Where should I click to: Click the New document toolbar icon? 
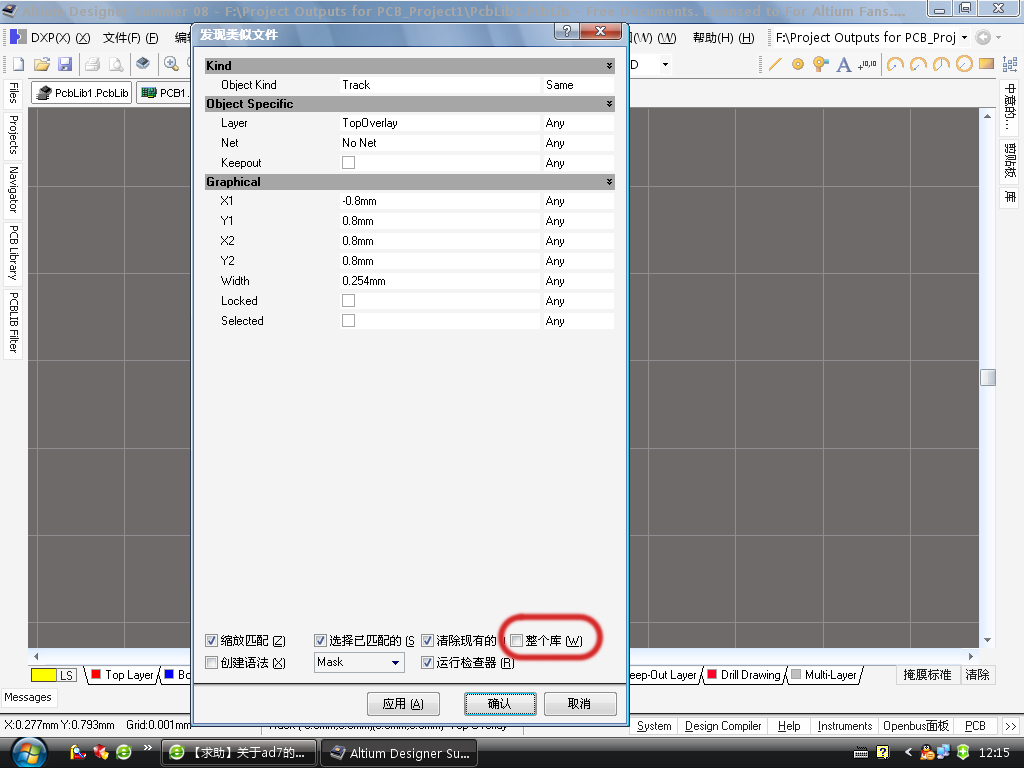click(18, 64)
